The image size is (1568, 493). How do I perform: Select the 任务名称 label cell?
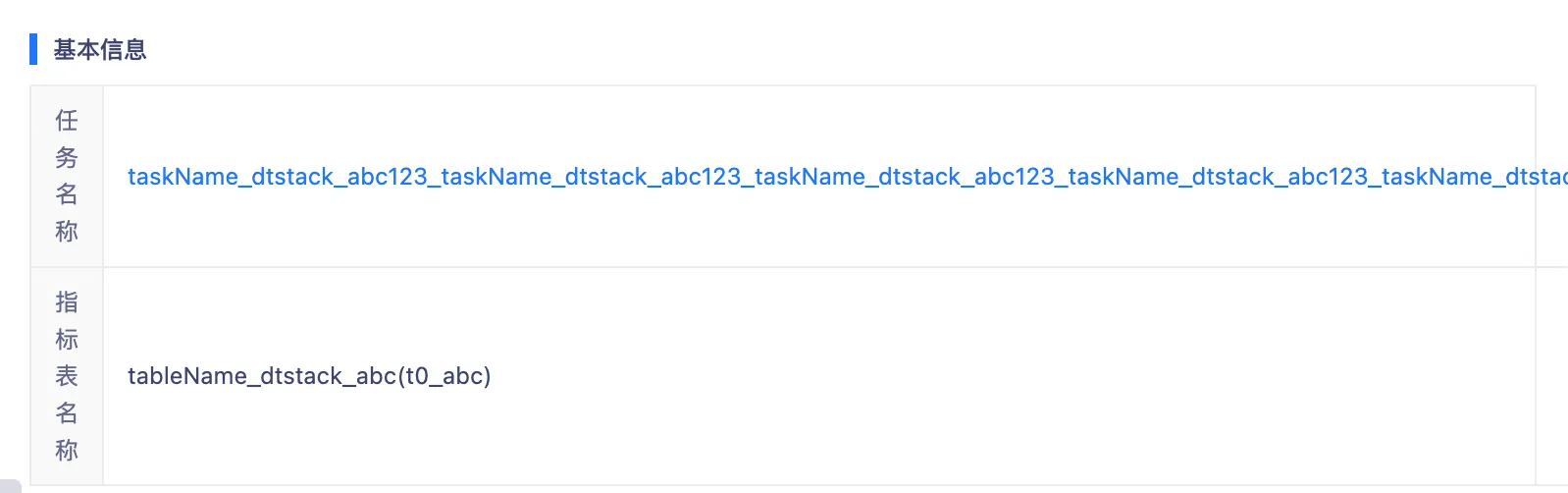(x=67, y=176)
